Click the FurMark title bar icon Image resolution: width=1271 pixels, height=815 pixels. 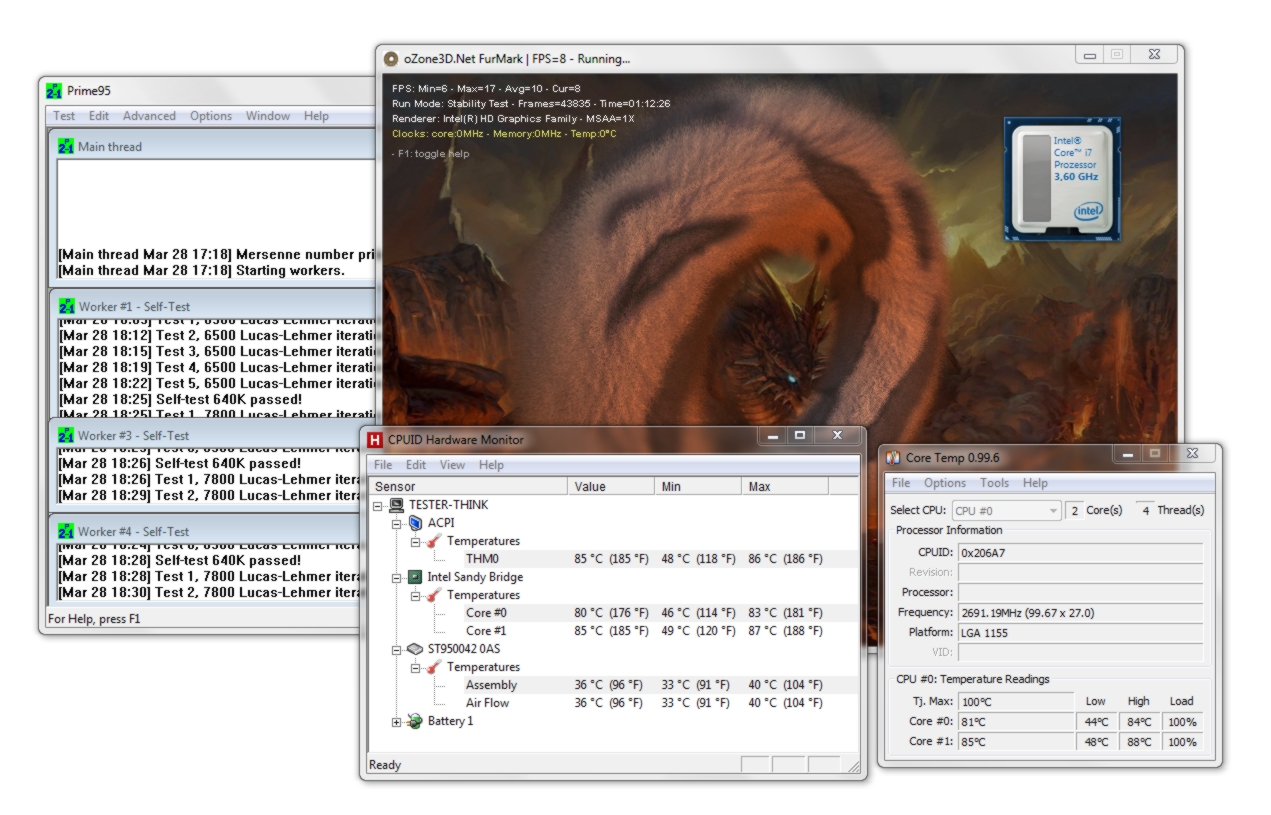tap(392, 59)
